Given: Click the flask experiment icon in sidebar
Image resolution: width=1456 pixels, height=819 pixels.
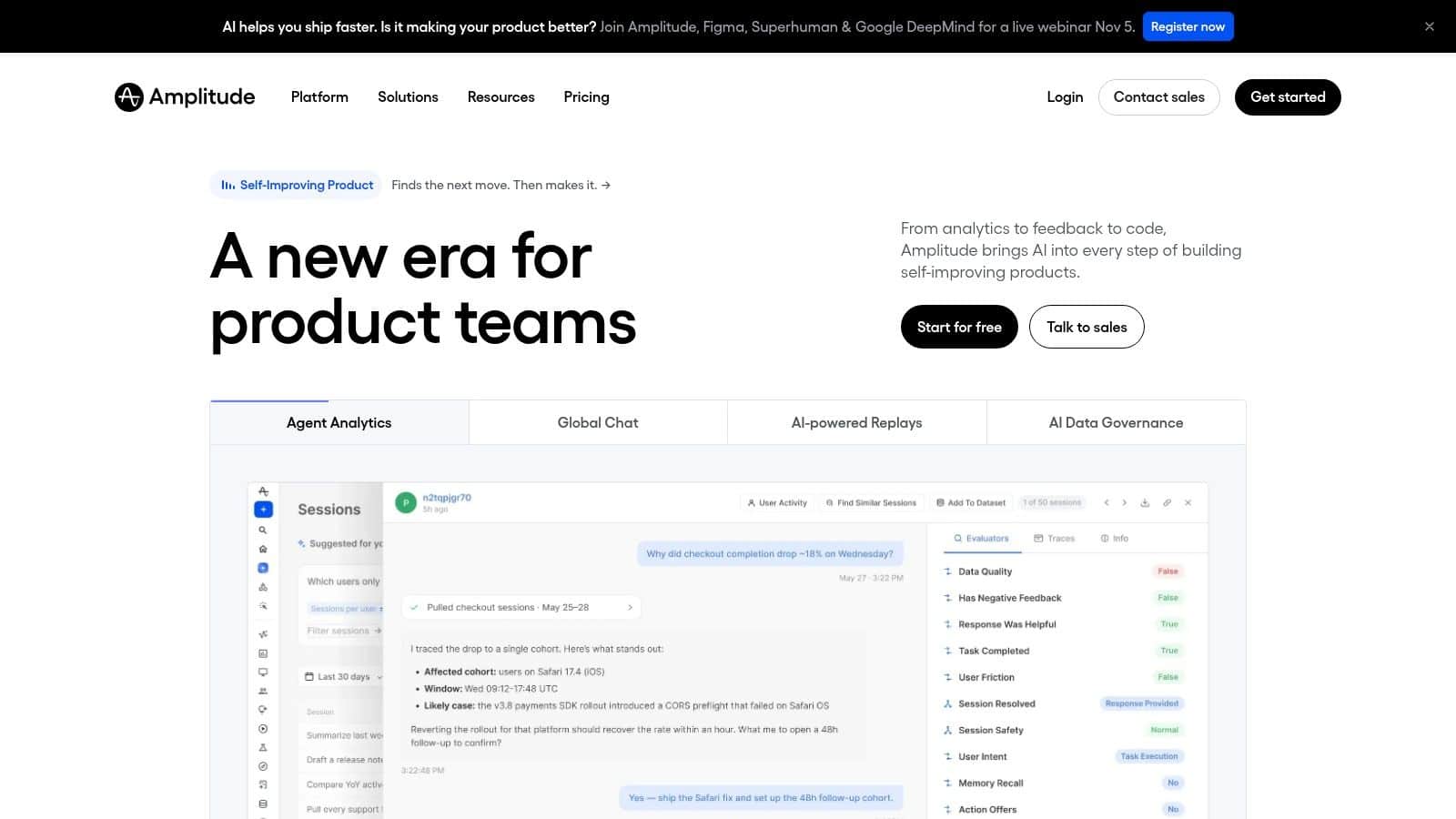Looking at the screenshot, I should click(263, 747).
